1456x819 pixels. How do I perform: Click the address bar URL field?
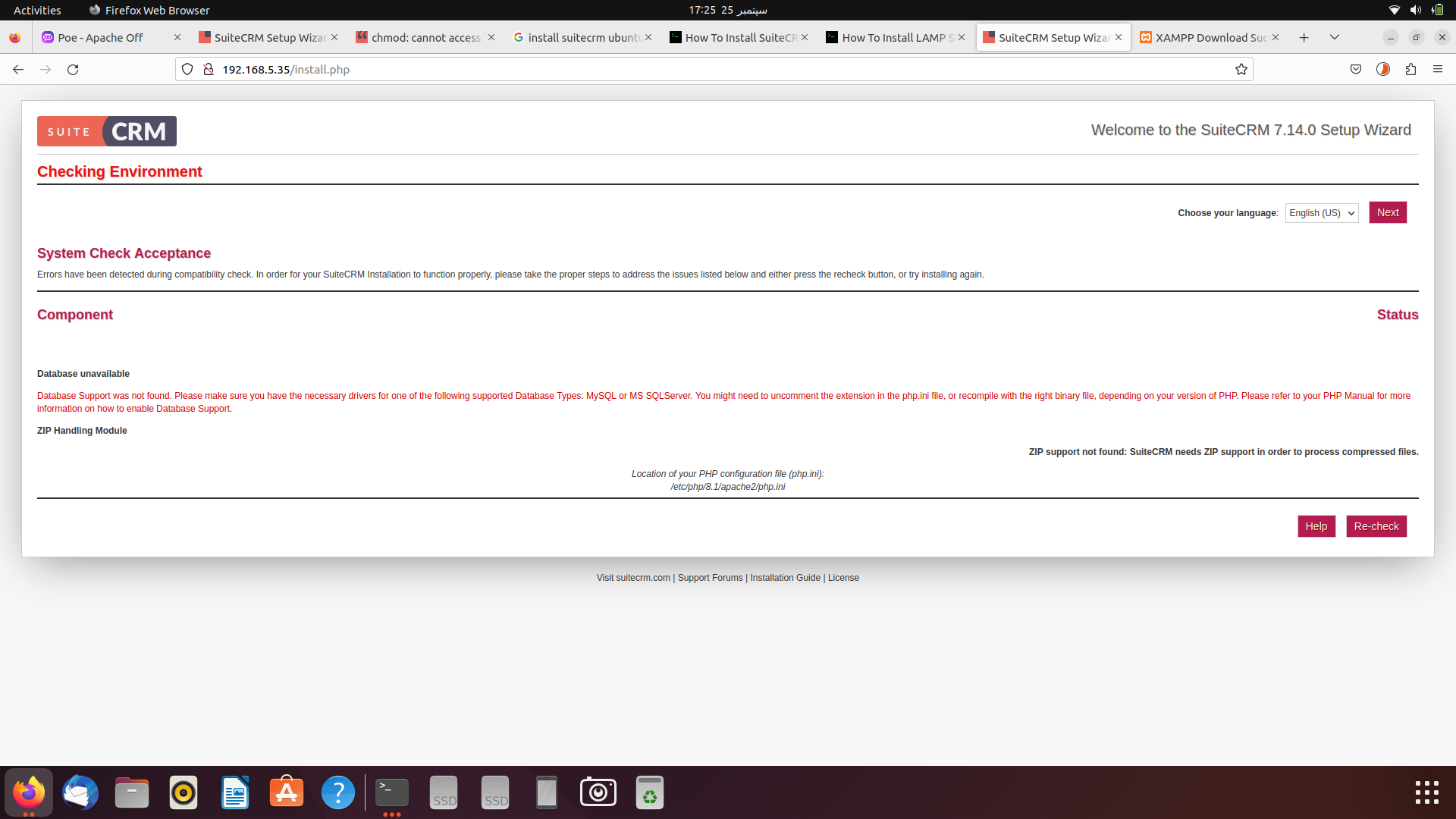pos(713,69)
